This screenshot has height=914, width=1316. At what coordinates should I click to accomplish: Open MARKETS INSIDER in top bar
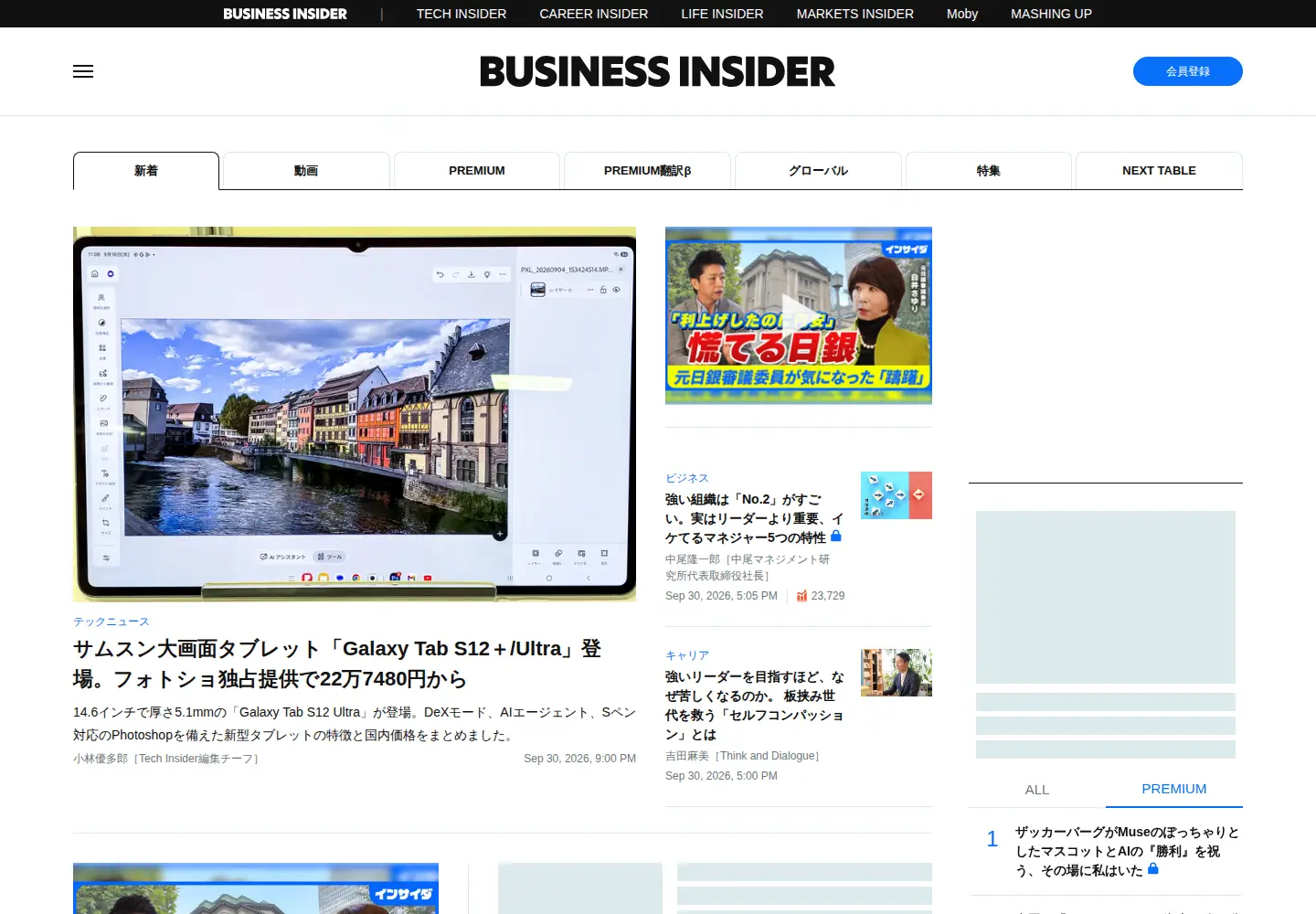855,14
